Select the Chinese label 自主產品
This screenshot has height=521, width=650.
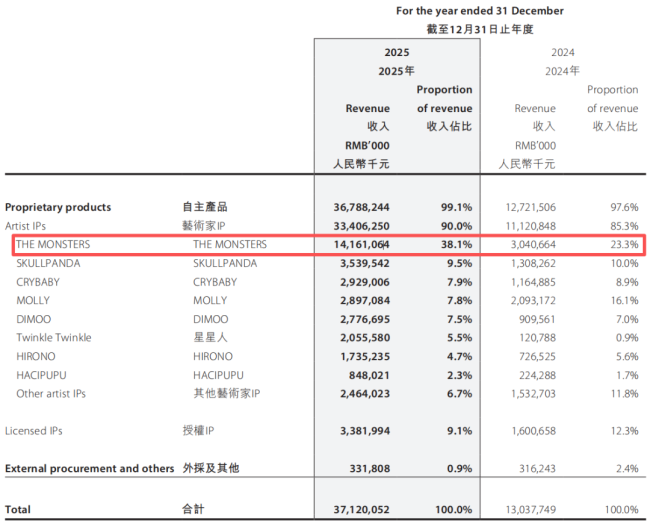205,207
